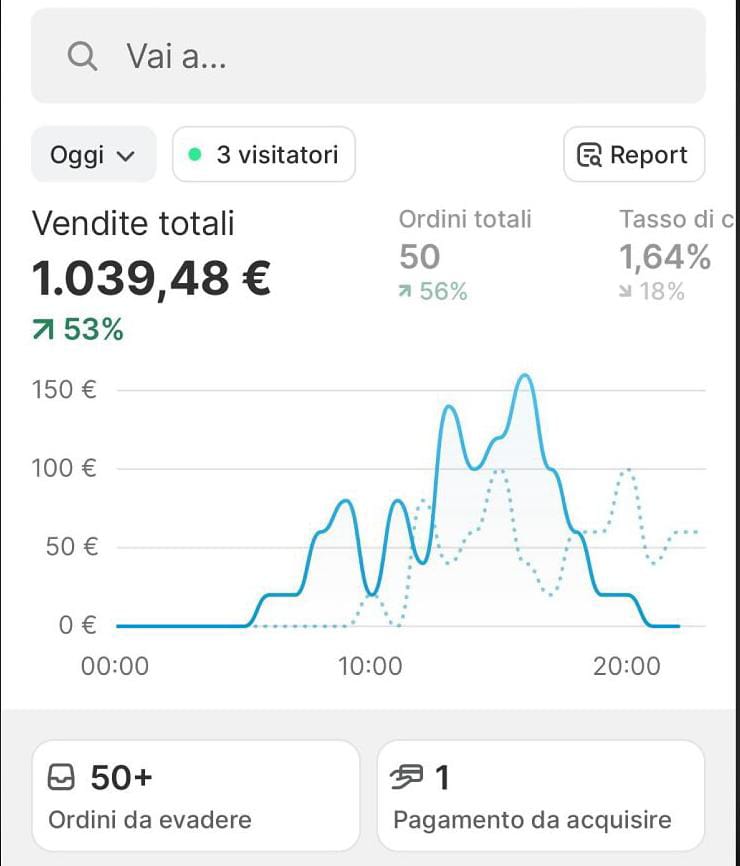The image size is (740, 866).
Task: Tap the 1.039,48 € sales total
Action: [151, 279]
